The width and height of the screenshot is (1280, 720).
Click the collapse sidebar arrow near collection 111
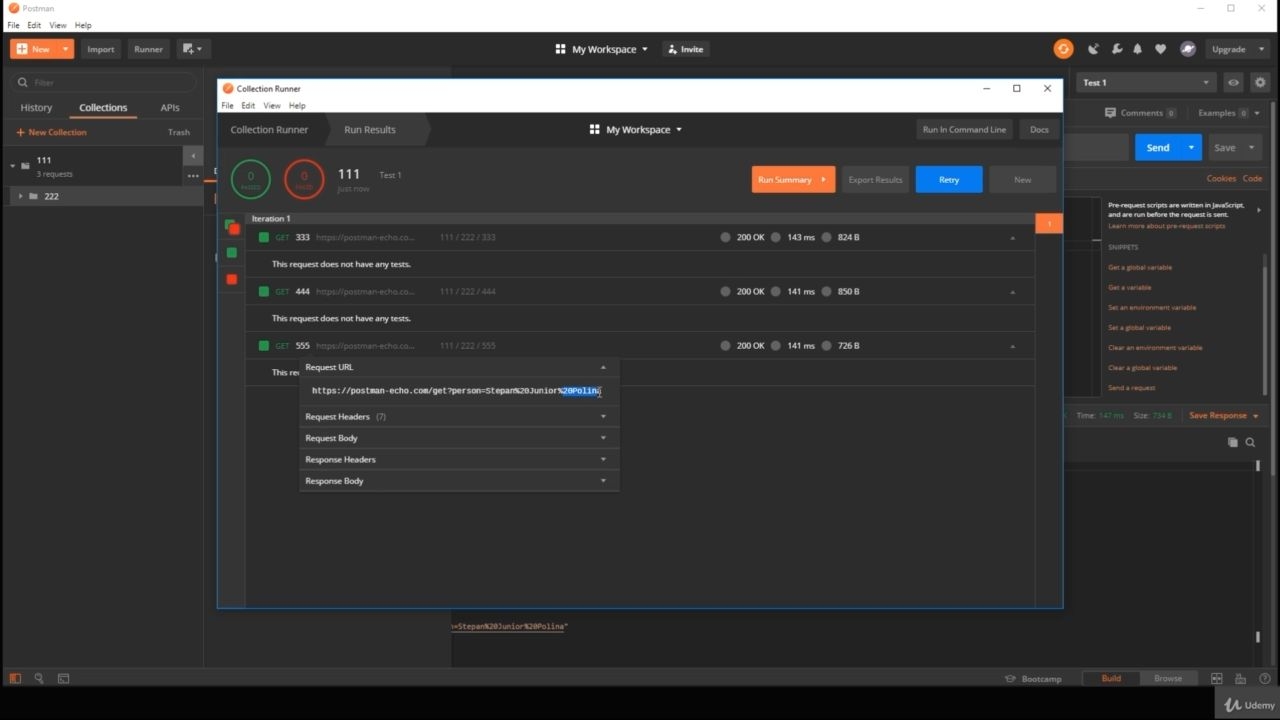pos(193,156)
